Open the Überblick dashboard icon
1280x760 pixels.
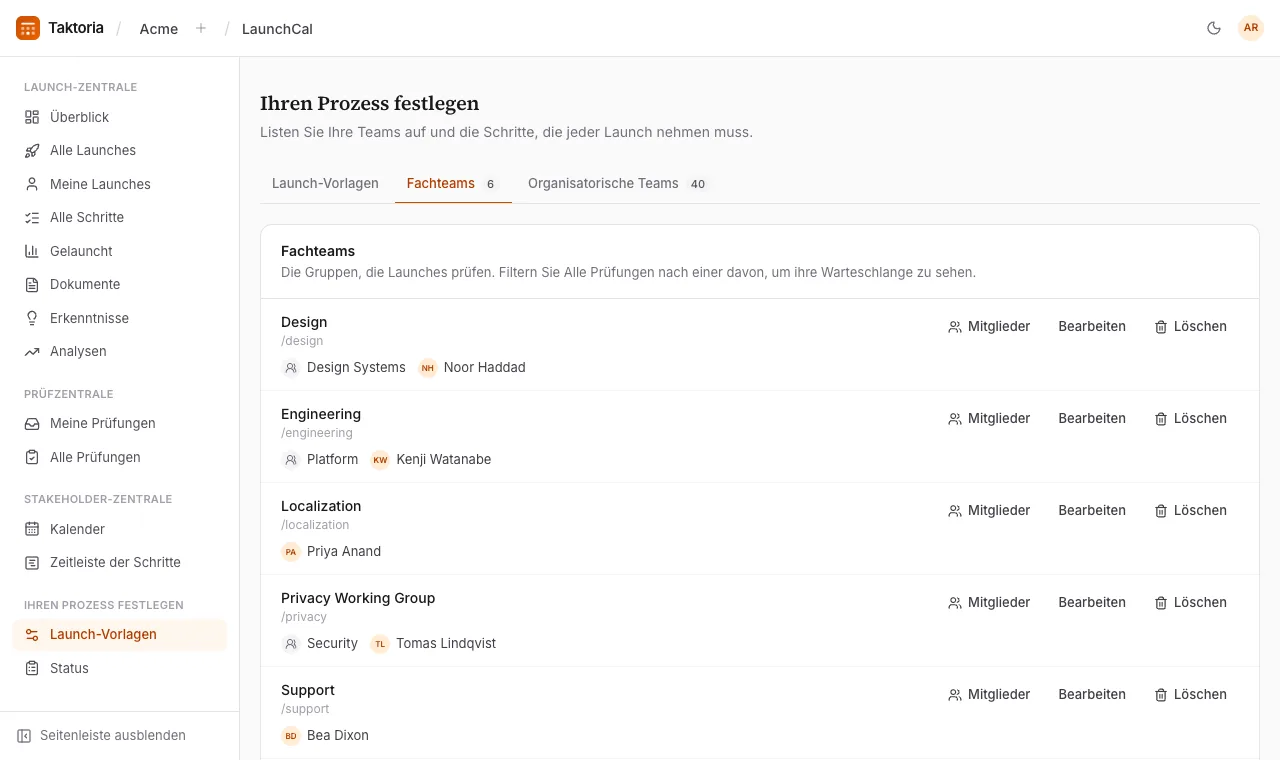tap(32, 117)
